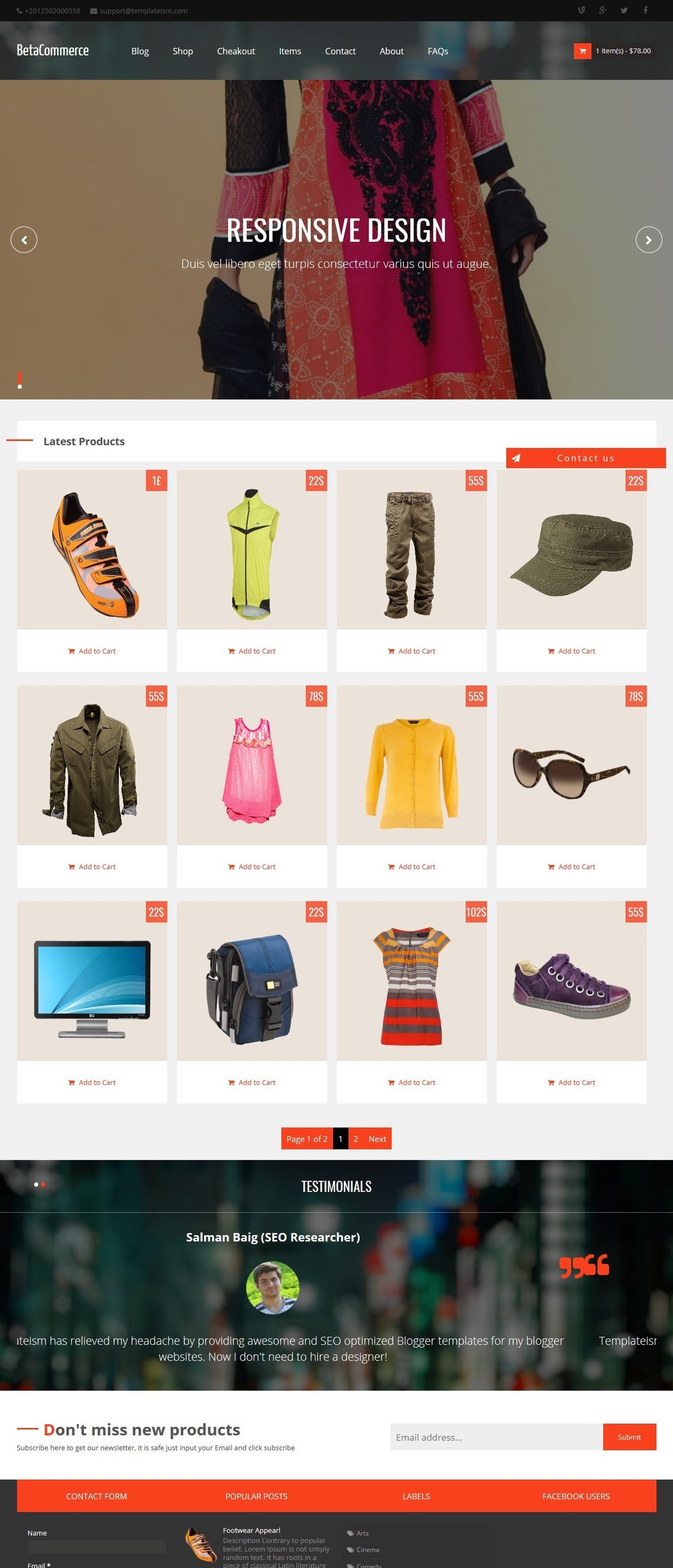Open the sunglasses product thumbnail
Image resolution: width=673 pixels, height=1568 pixels.
tap(571, 766)
